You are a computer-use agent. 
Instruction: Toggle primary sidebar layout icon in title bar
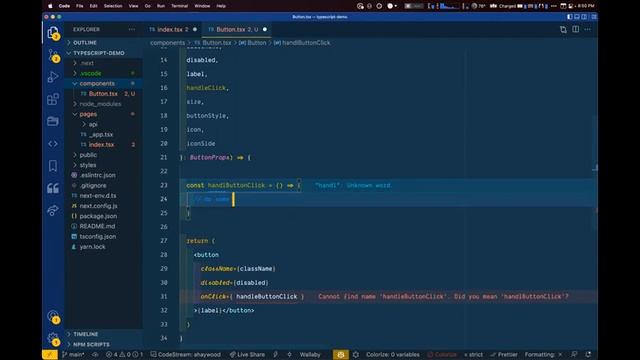click(x=570, y=17)
